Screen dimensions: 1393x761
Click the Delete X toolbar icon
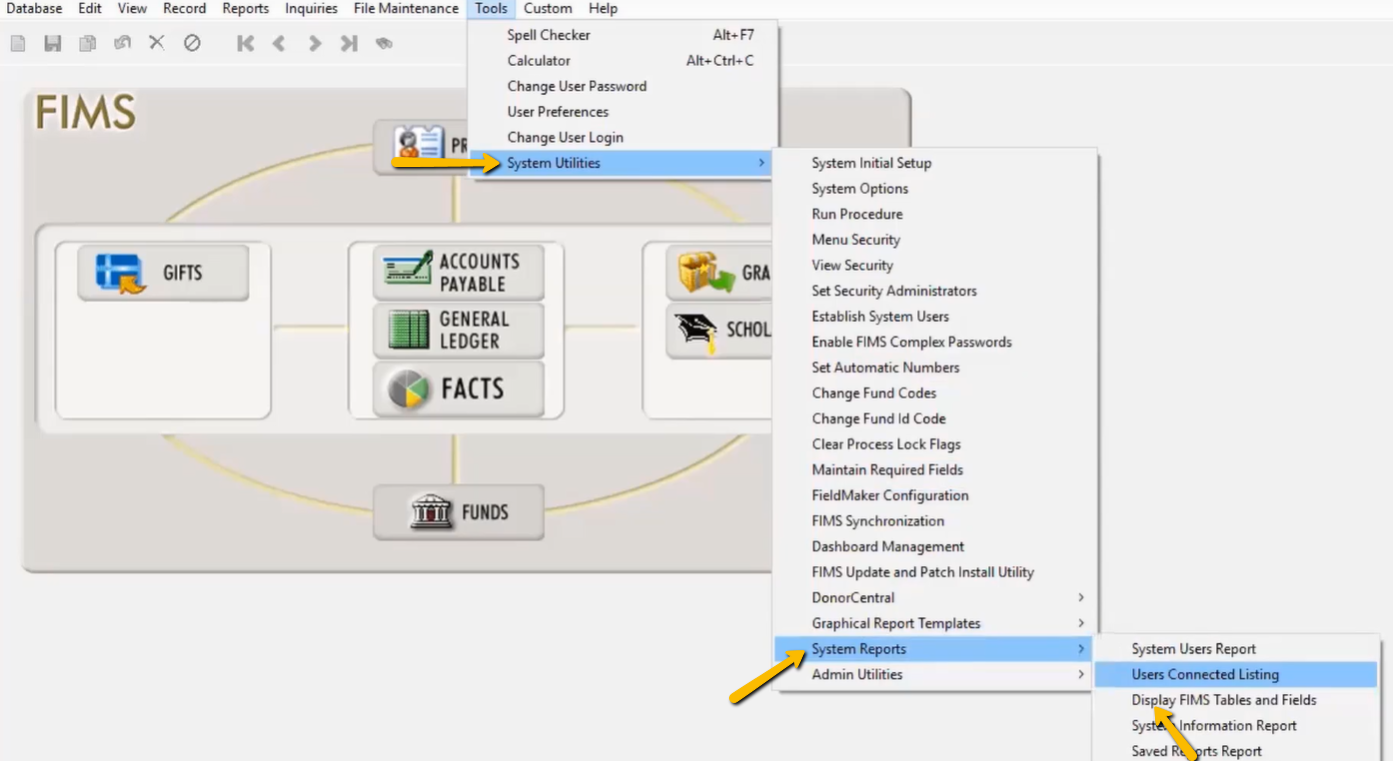[157, 43]
